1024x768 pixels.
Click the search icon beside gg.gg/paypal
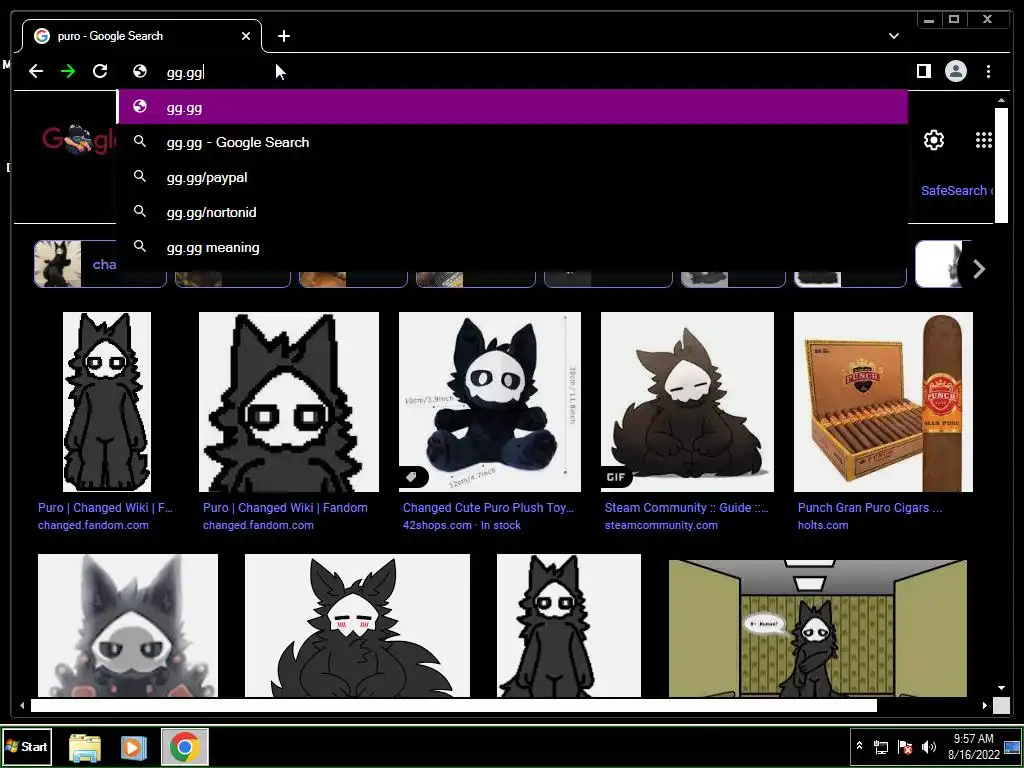140,176
